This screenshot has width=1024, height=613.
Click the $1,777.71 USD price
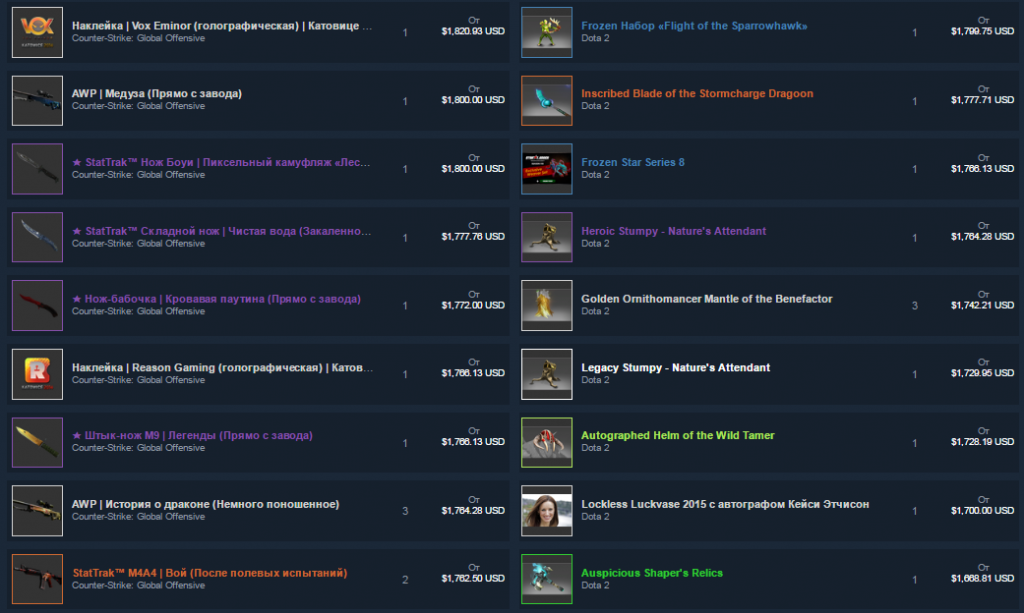tap(982, 100)
